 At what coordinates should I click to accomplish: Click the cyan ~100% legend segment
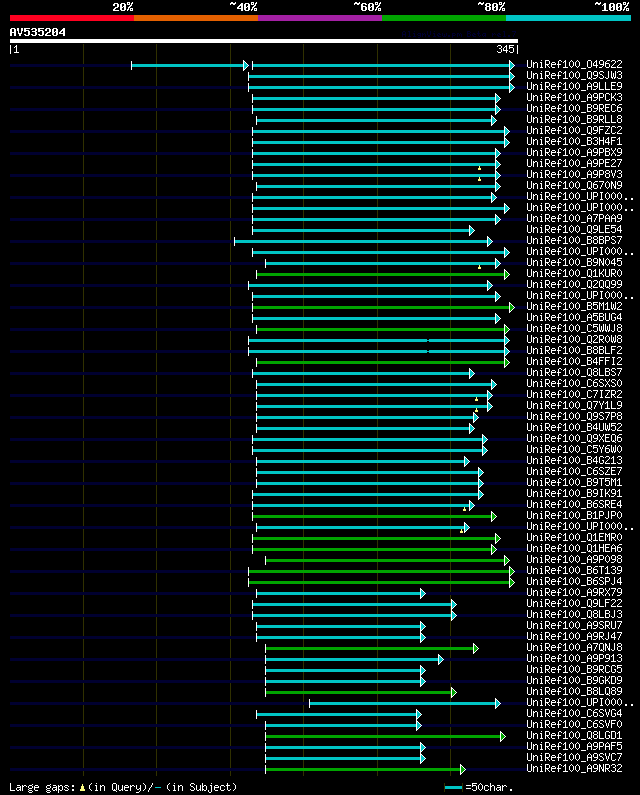568,18
